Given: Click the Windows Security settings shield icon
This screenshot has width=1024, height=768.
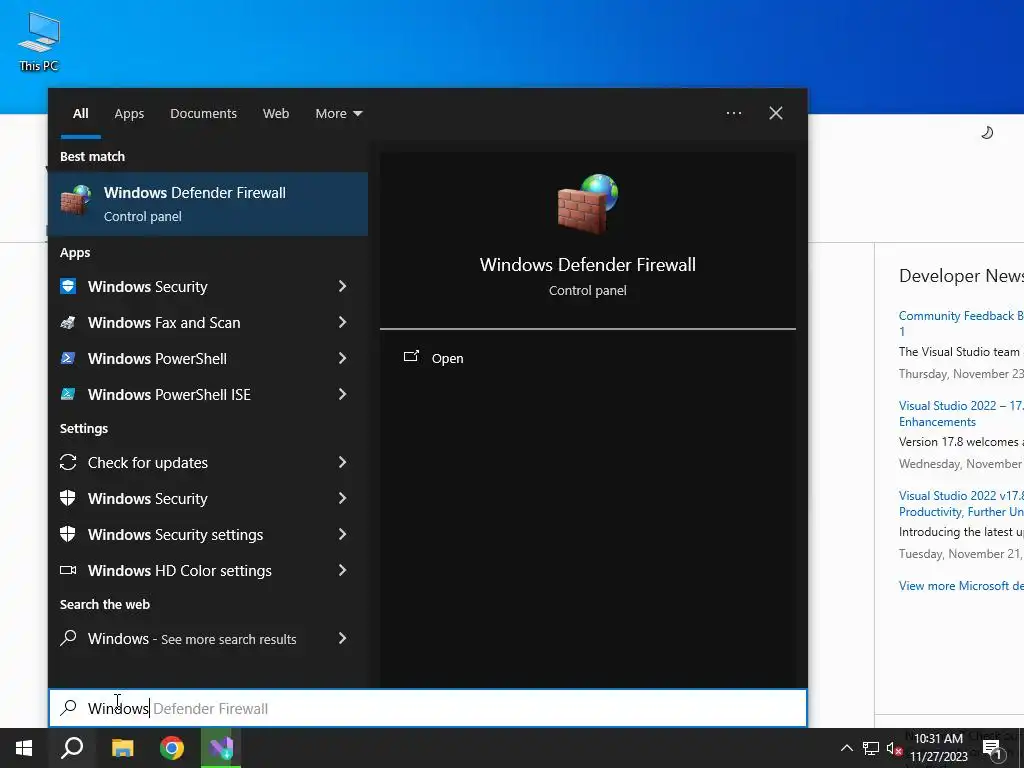Looking at the screenshot, I should pos(68,534).
